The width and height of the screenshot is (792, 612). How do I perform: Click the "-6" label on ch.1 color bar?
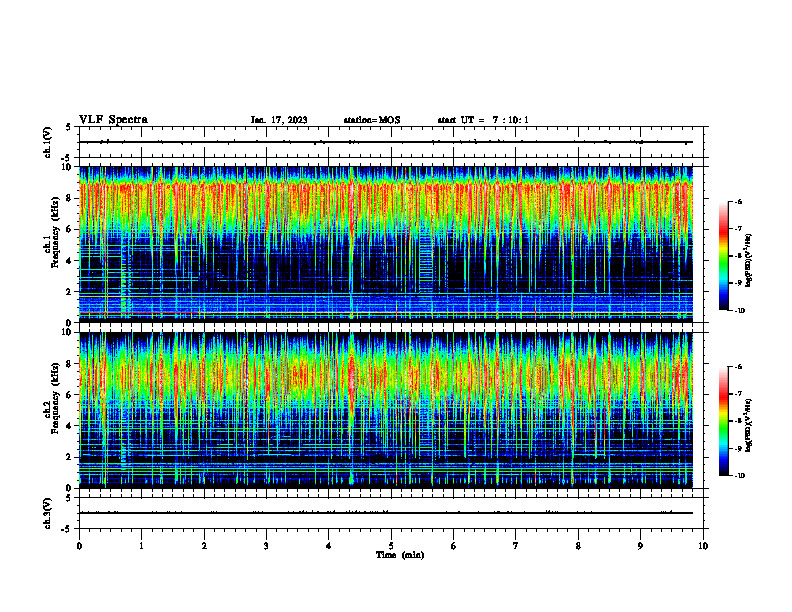pos(739,201)
